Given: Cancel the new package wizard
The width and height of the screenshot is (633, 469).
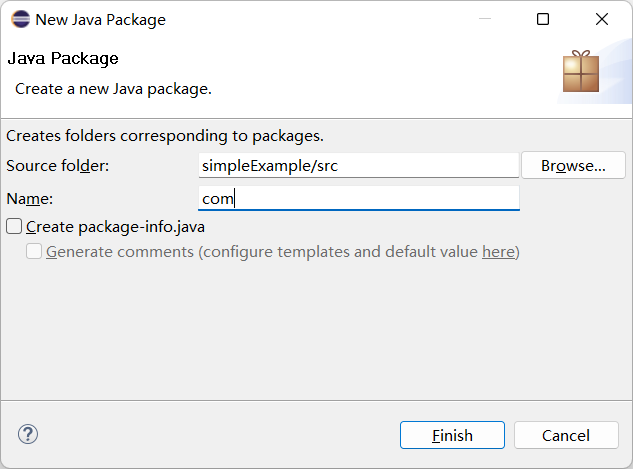Looking at the screenshot, I should [x=566, y=435].
